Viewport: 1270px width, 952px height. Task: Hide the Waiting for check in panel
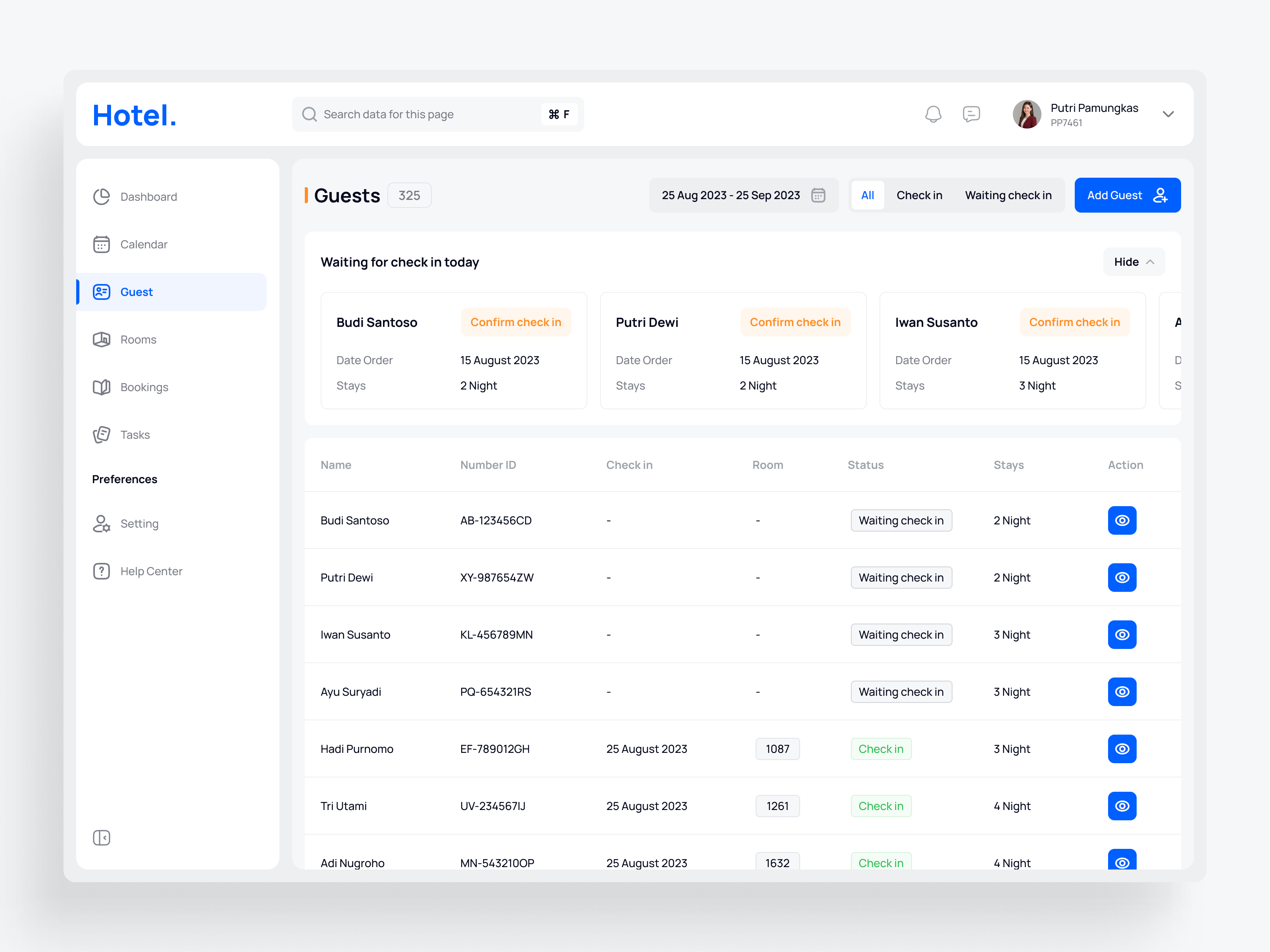[1133, 262]
